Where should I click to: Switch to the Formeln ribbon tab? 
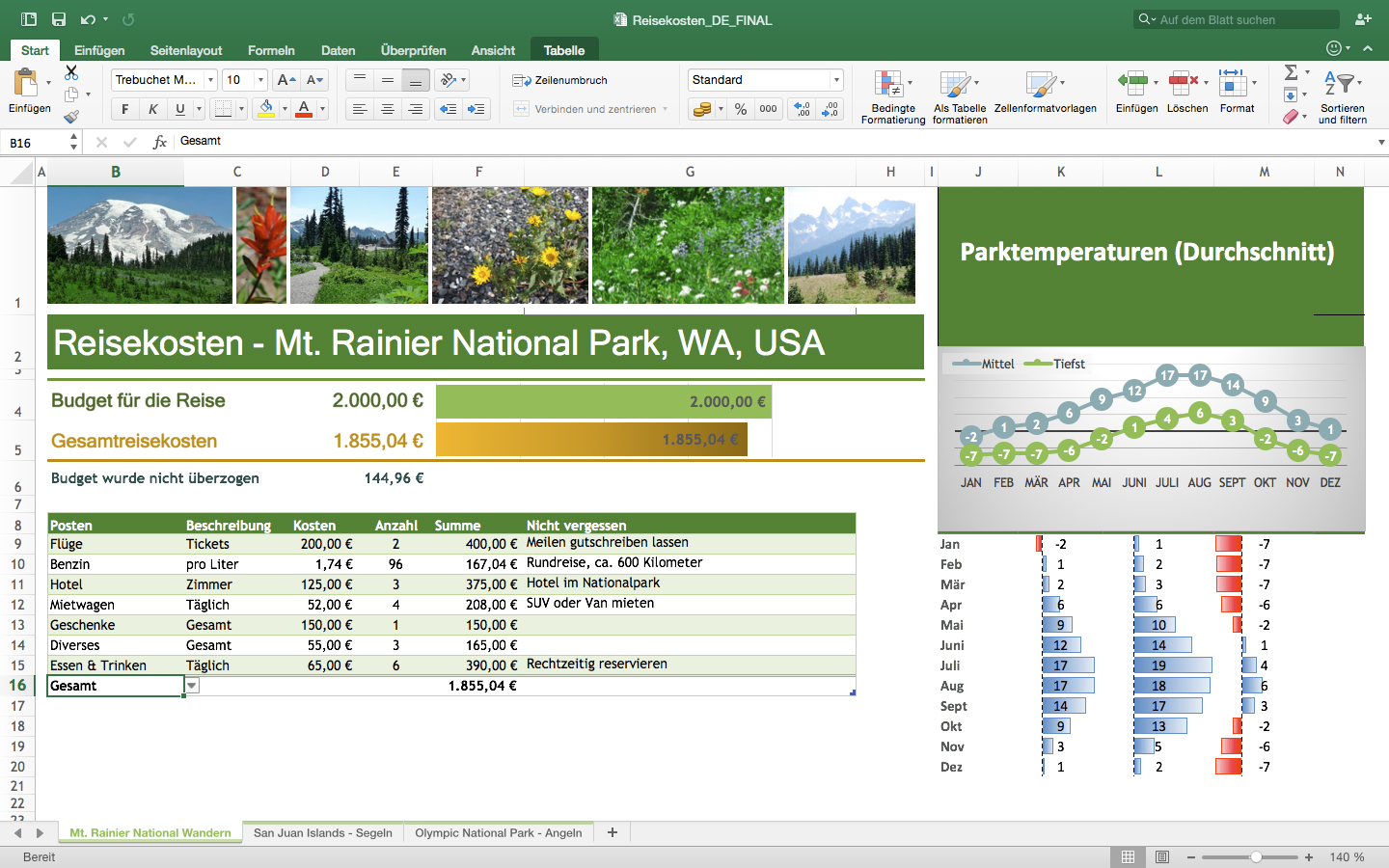point(271,50)
